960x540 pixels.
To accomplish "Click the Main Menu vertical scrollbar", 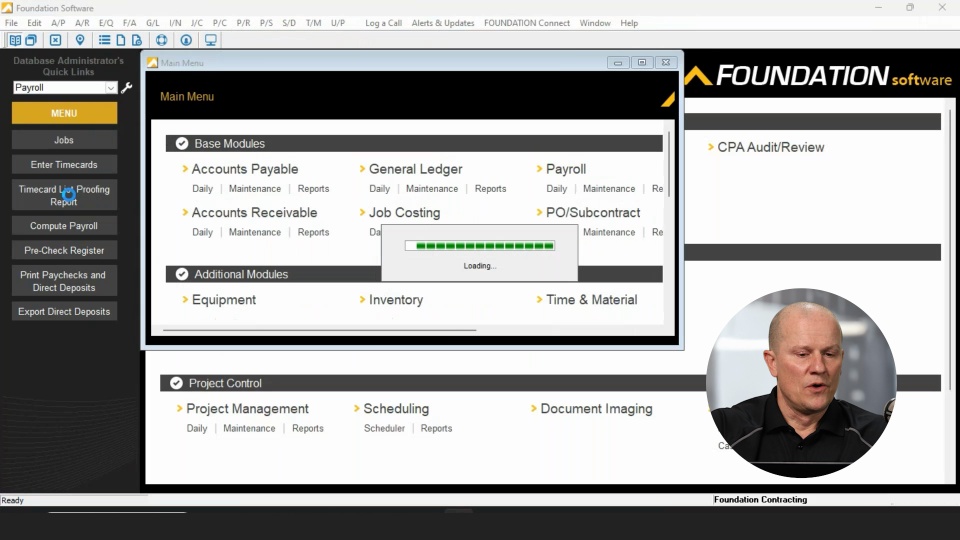I will [669, 164].
